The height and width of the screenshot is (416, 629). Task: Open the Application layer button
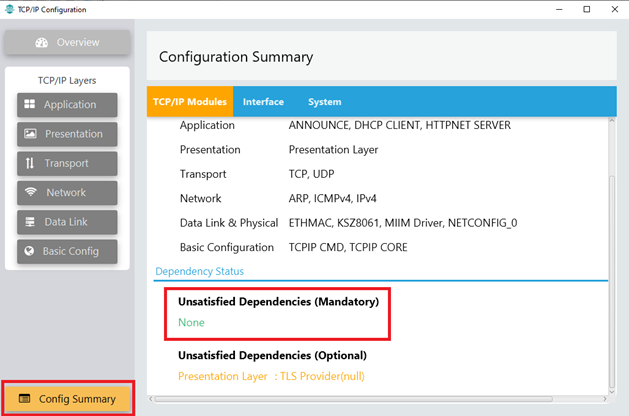coord(67,105)
